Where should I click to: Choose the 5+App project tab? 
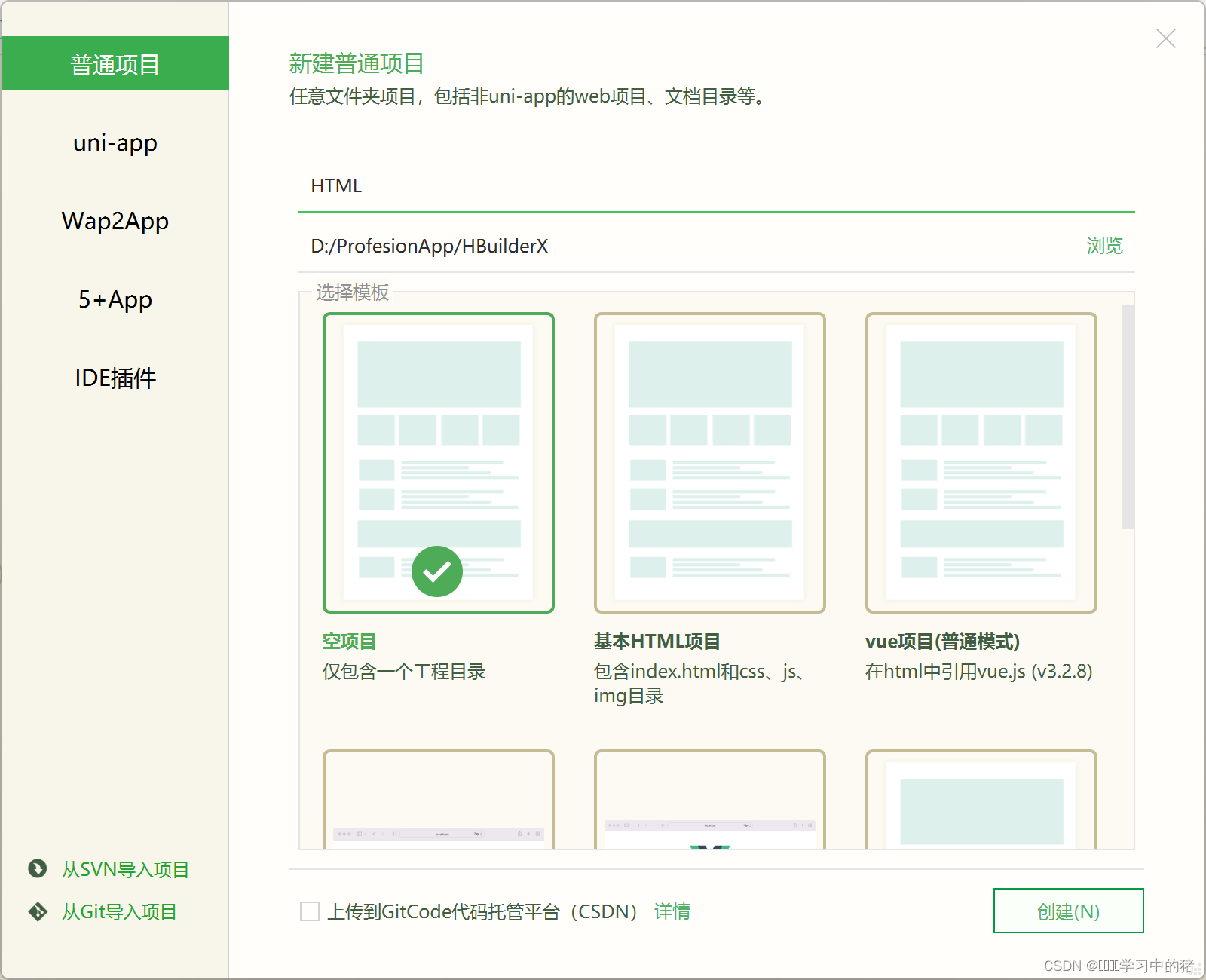(x=115, y=299)
